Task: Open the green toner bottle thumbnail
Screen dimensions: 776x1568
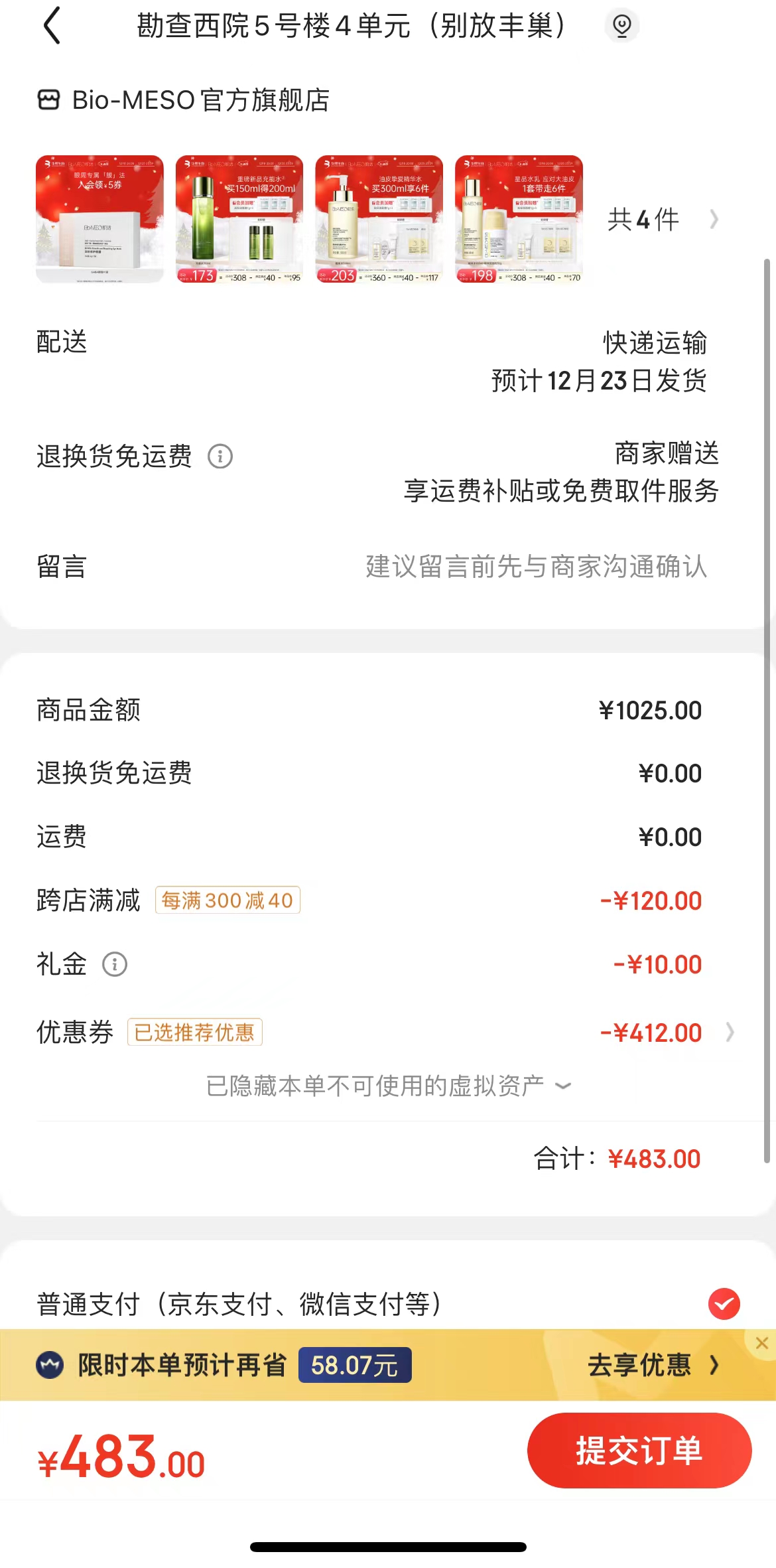Action: (x=239, y=220)
